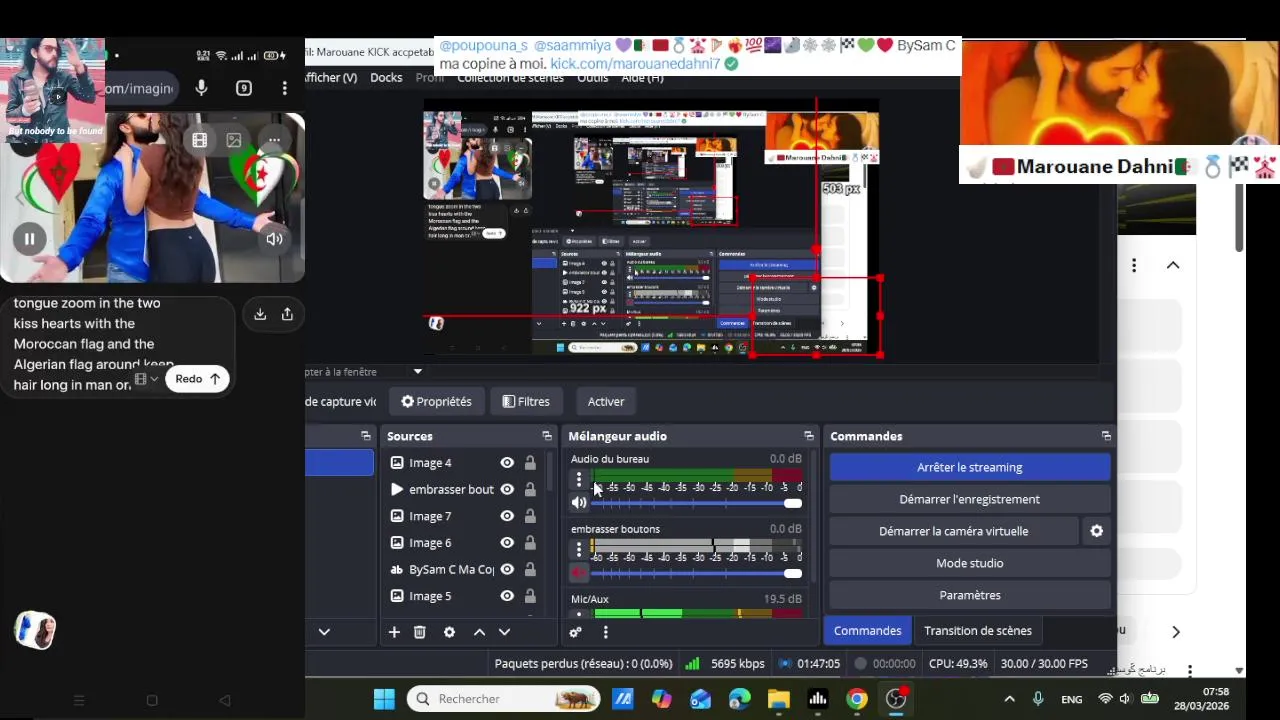Viewport: 1280px width, 720px height.
Task: Adjust Audio du bureau volume slider
Action: [x=697, y=503]
